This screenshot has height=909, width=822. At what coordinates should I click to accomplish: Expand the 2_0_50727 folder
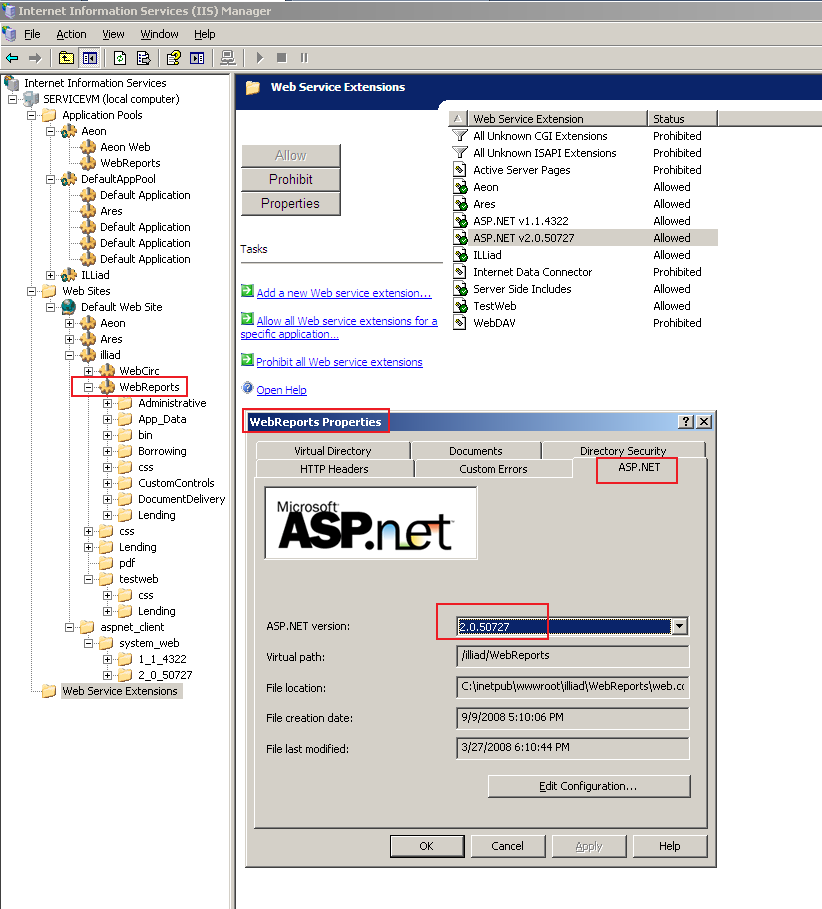click(x=108, y=675)
